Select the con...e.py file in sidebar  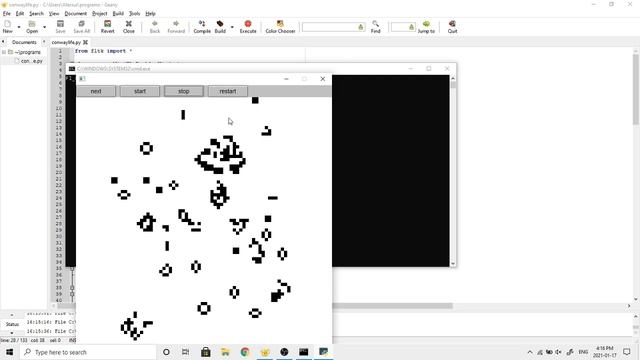click(x=32, y=61)
